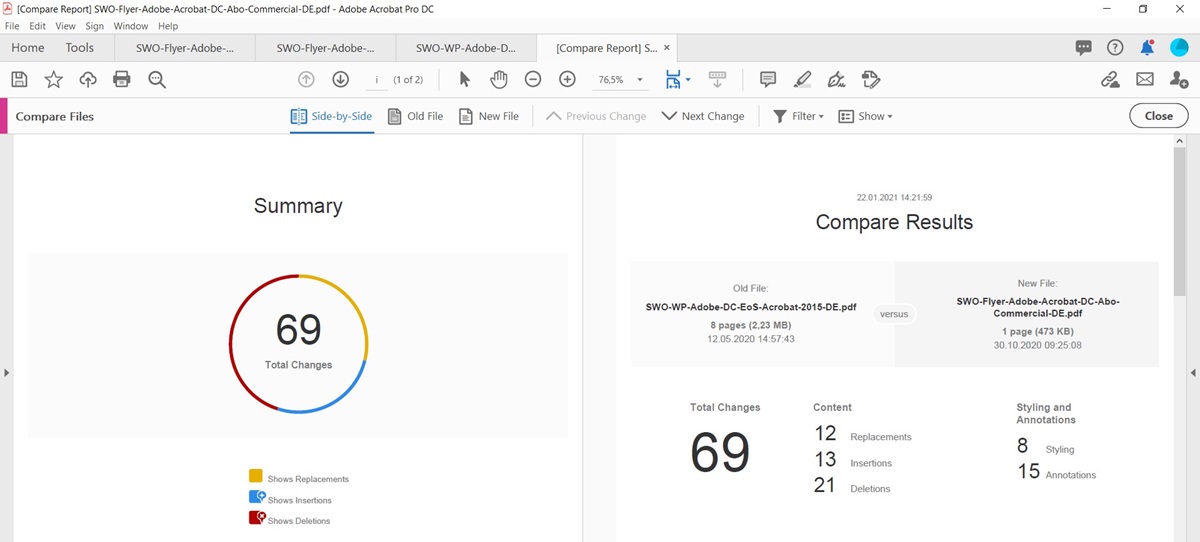Screen dimensions: 1200x542
Task: Expand the Show dropdown
Action: [865, 116]
